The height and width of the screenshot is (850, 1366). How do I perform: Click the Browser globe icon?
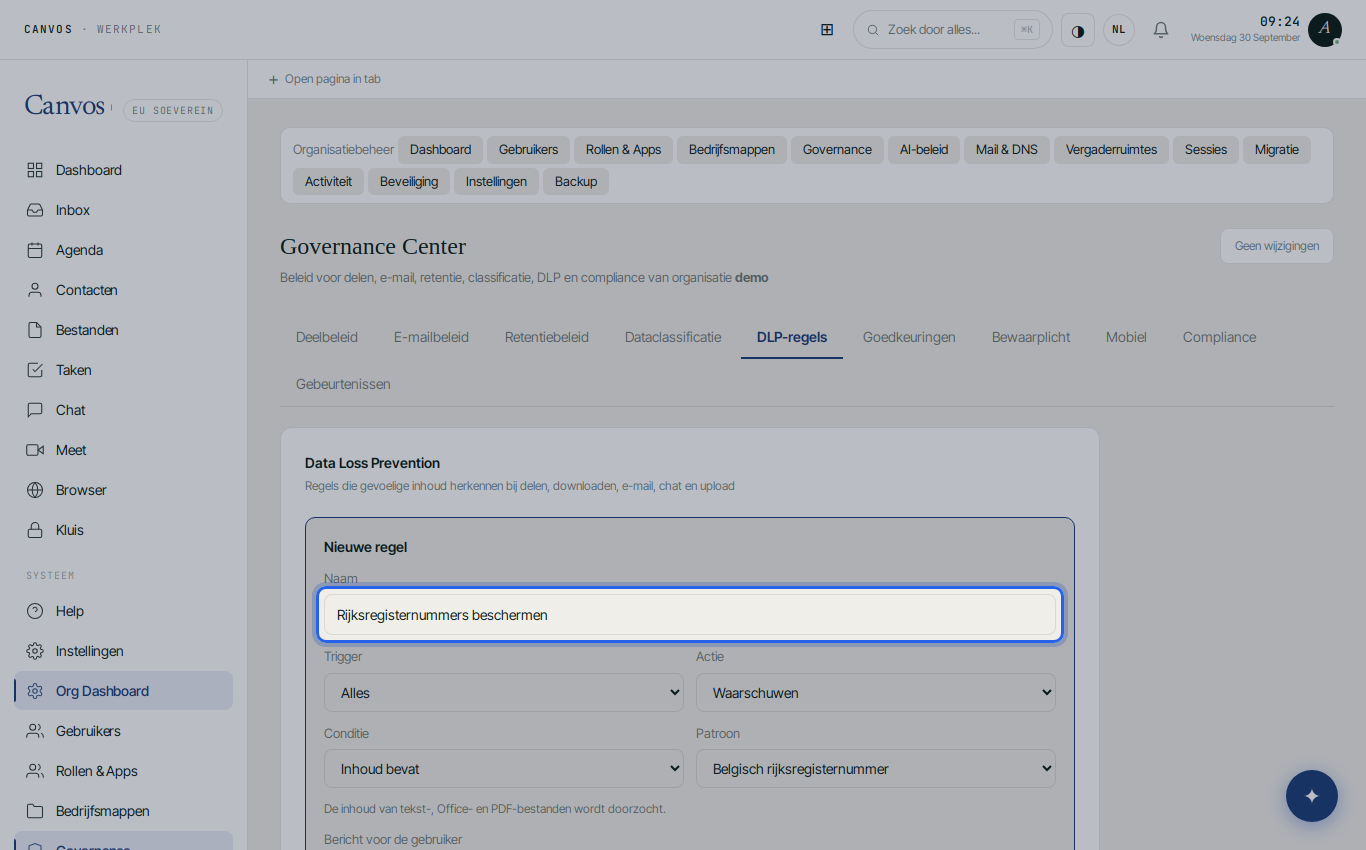35,490
